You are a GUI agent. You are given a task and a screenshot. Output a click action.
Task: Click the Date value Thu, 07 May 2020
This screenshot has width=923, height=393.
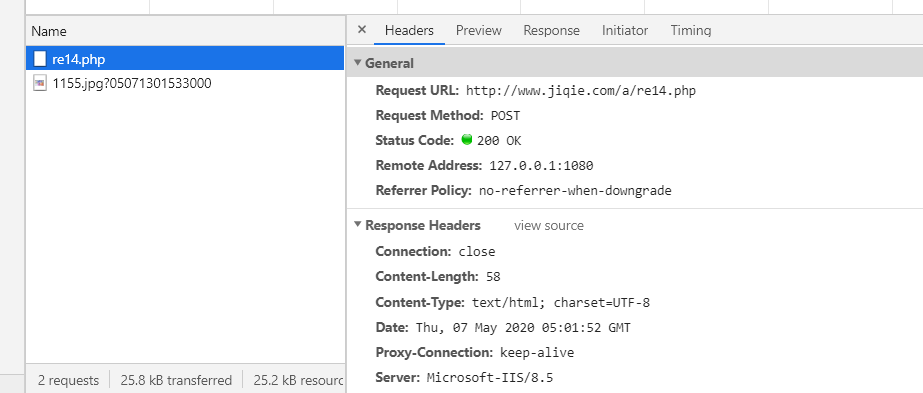point(523,328)
